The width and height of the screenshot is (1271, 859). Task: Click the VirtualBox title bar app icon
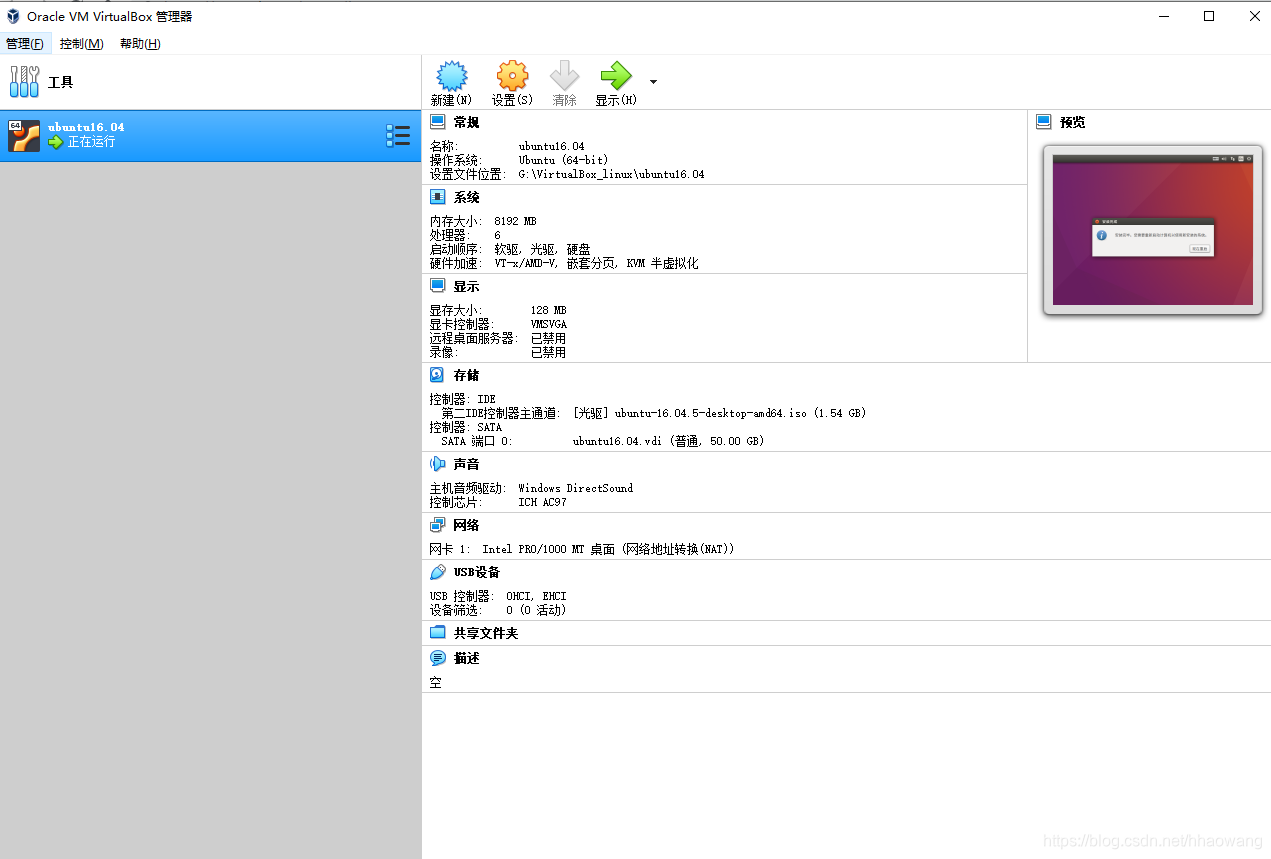point(13,16)
